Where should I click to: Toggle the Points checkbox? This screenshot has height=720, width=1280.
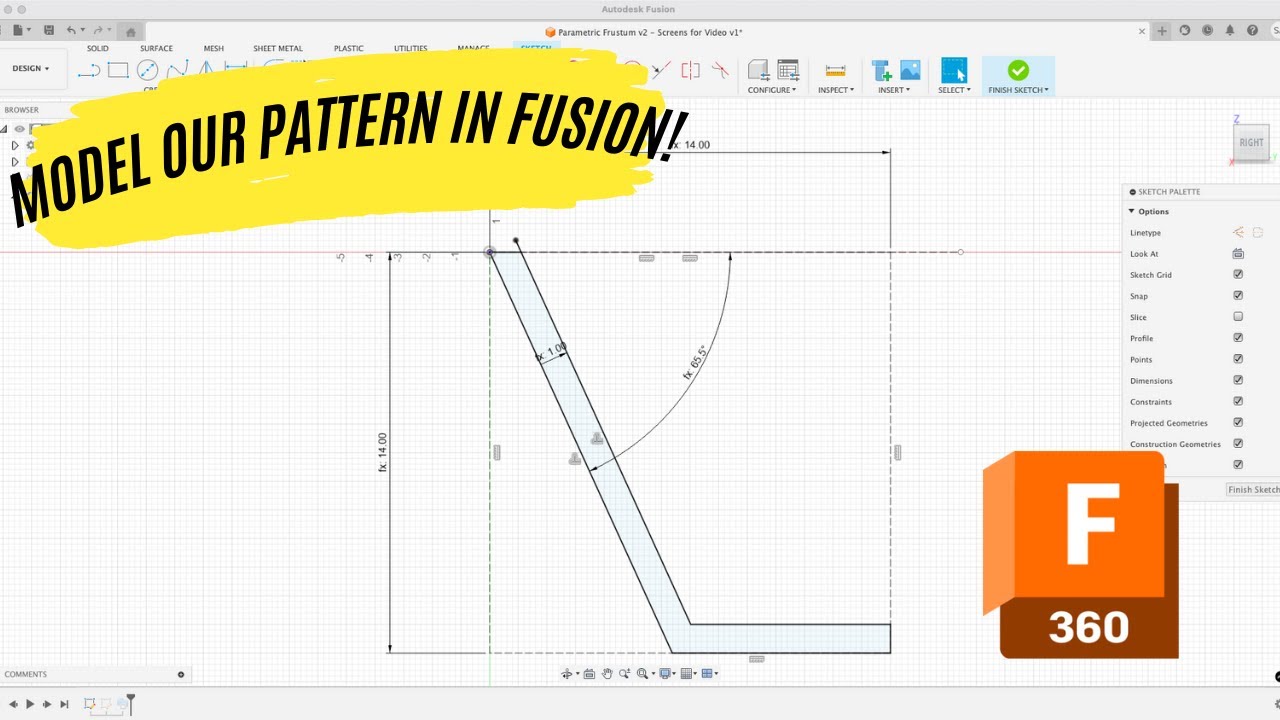tap(1238, 359)
